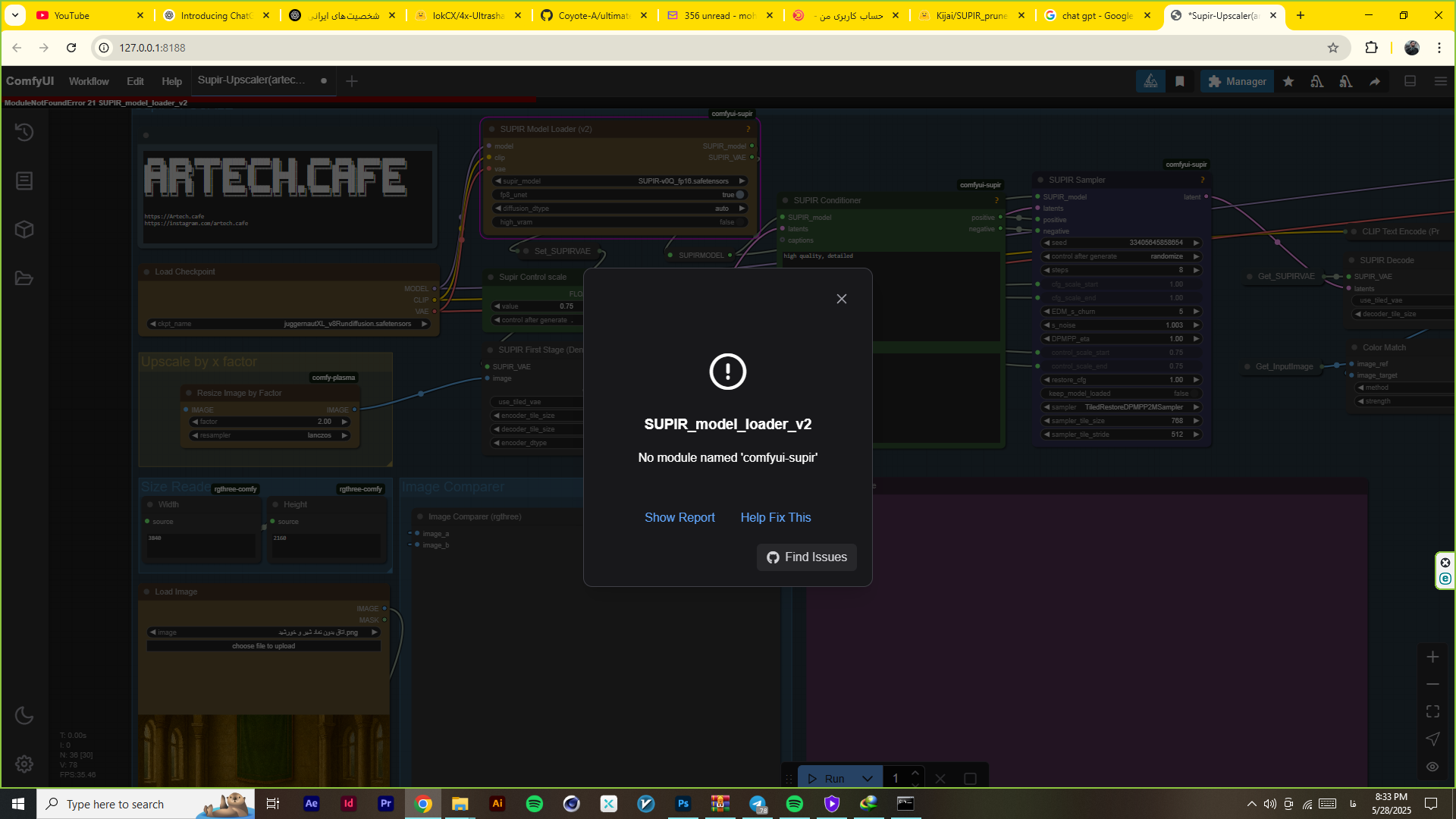Click the star favorites icon in toolbar
The image size is (1456, 819).
(1288, 81)
